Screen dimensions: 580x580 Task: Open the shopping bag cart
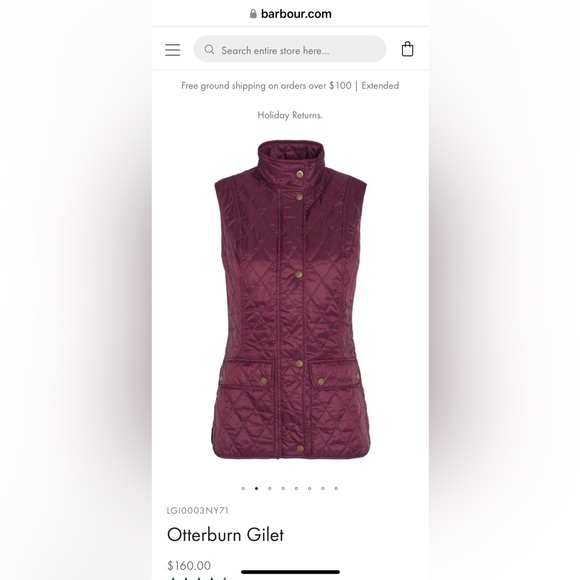[x=407, y=49]
